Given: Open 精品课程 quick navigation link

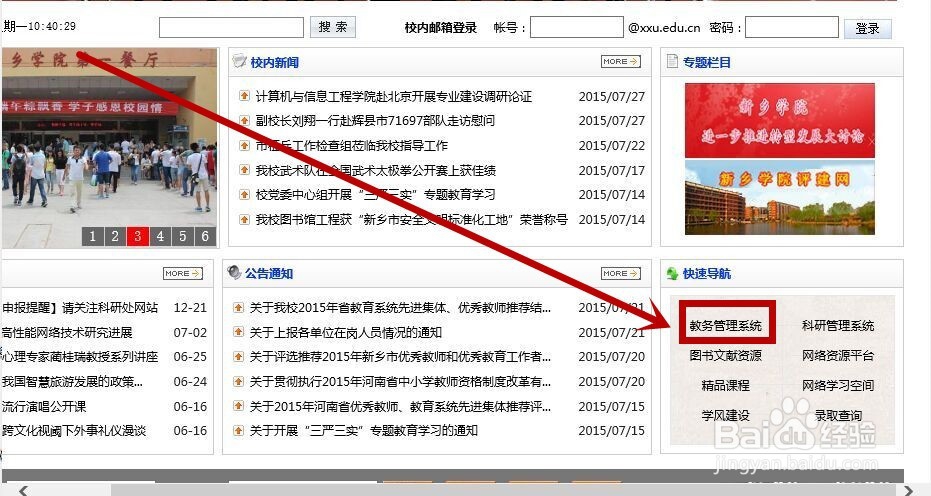Looking at the screenshot, I should tap(726, 386).
